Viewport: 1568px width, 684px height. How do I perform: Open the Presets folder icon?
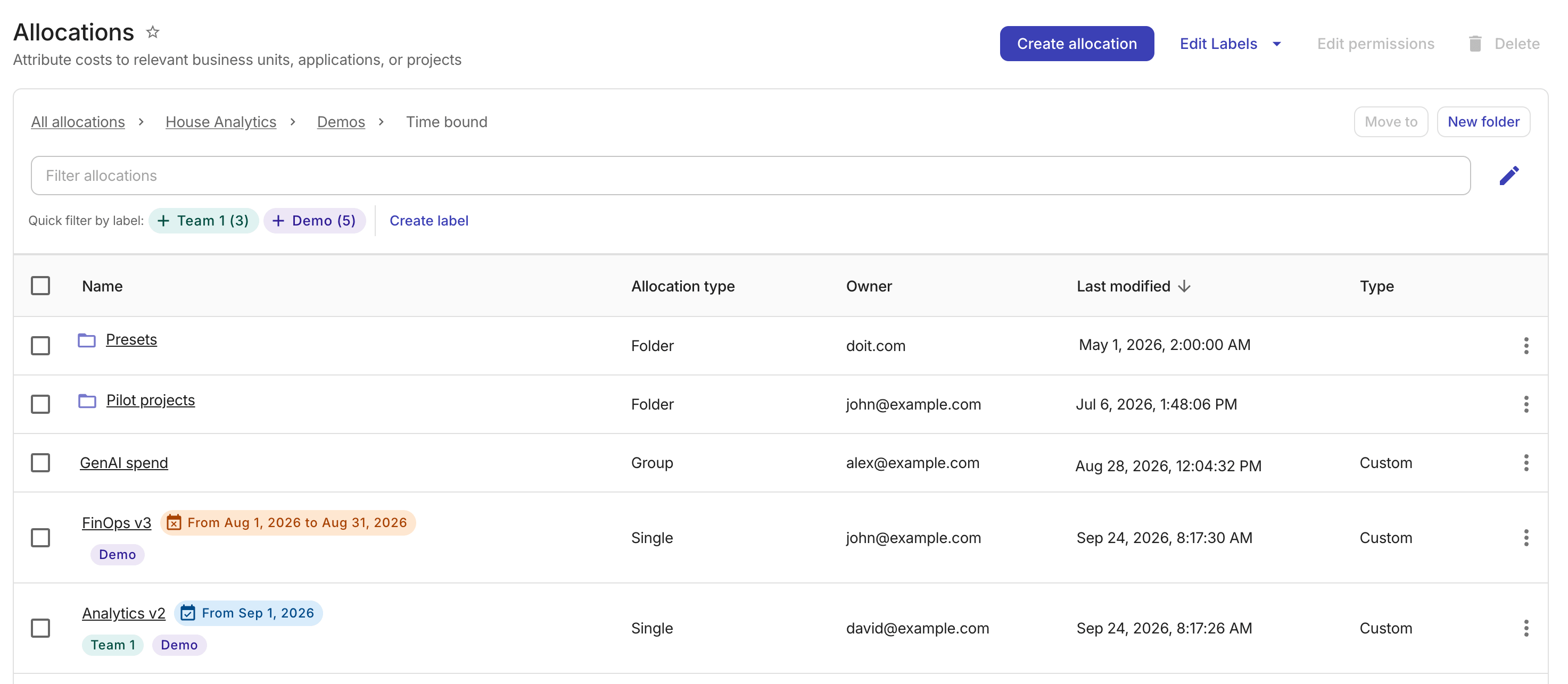click(x=87, y=340)
